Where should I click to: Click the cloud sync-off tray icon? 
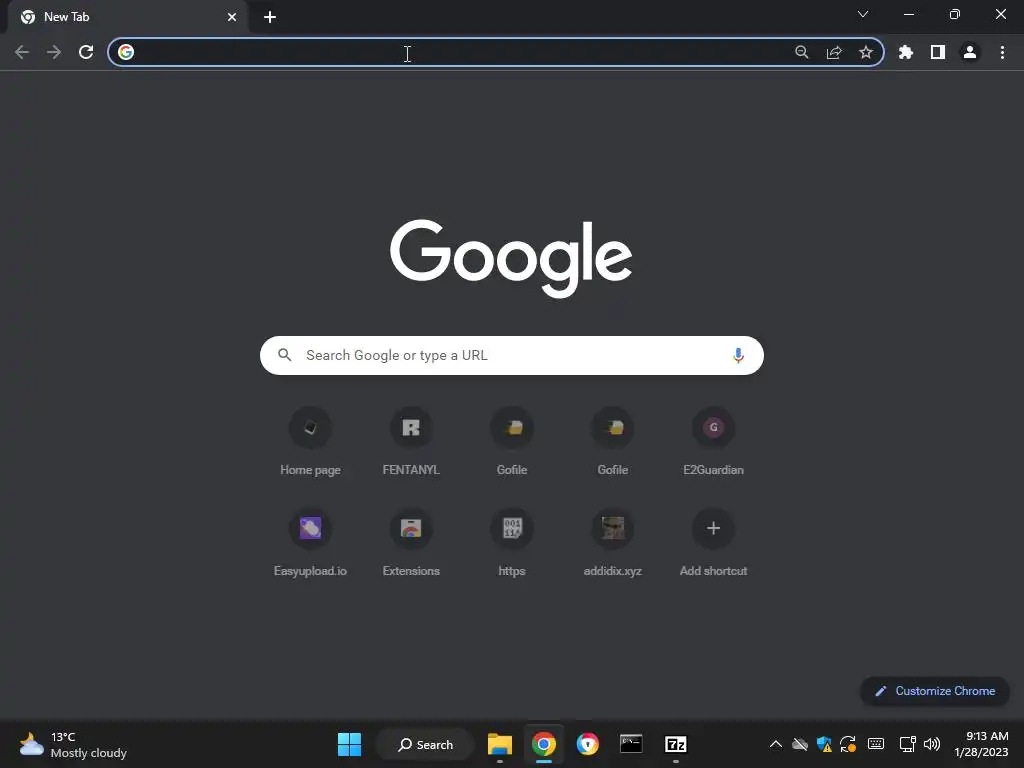tap(800, 744)
